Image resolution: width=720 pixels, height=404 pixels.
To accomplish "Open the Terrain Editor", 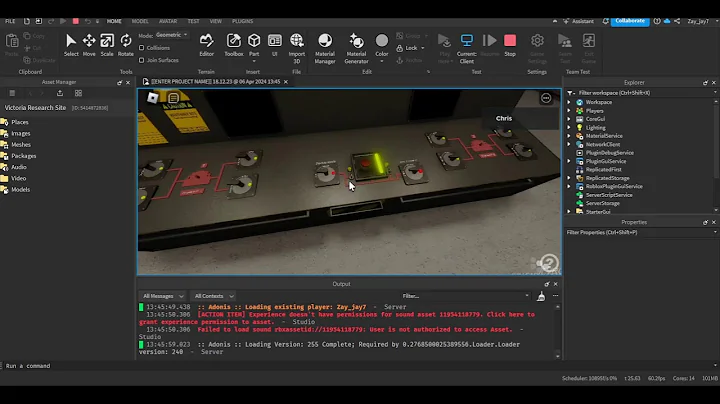I will coord(206,45).
